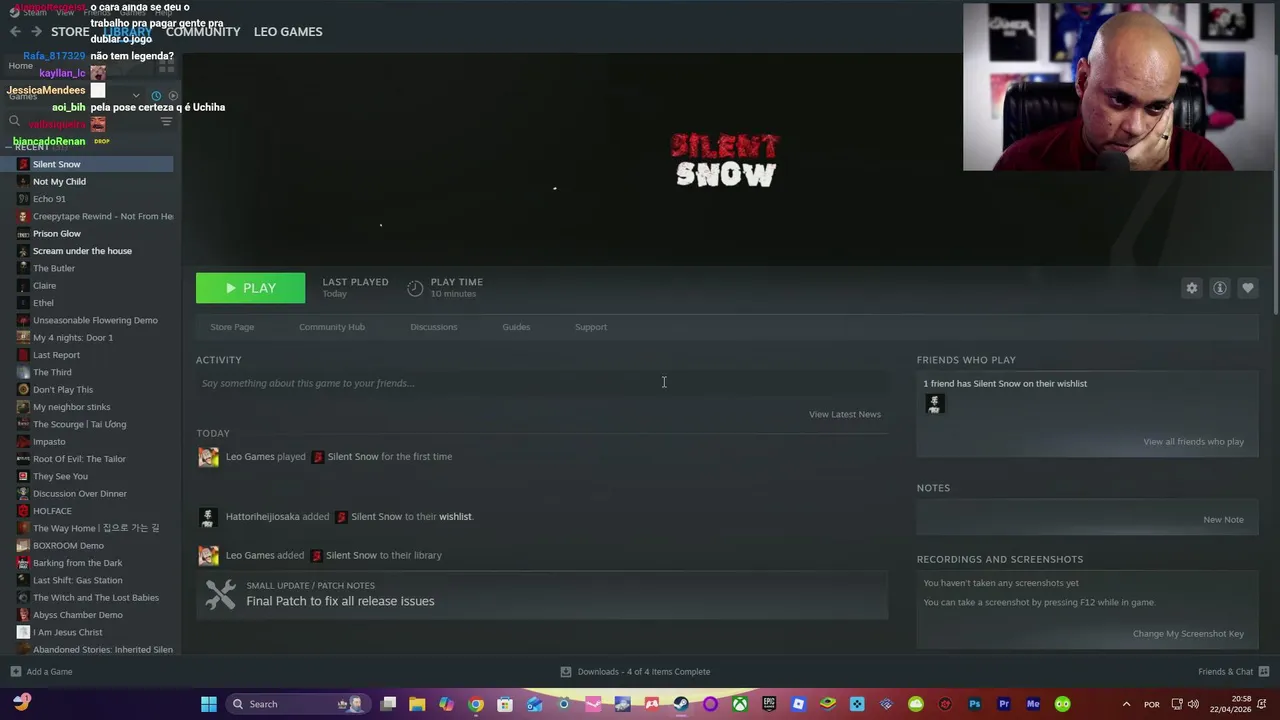Click the patch notes wrench icon
1280x720 pixels.
pyautogui.click(x=220, y=594)
